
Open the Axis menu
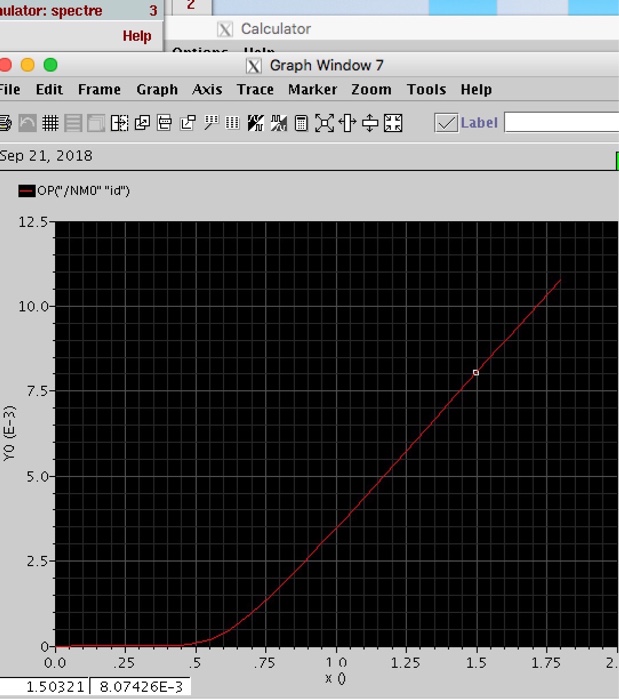[207, 90]
